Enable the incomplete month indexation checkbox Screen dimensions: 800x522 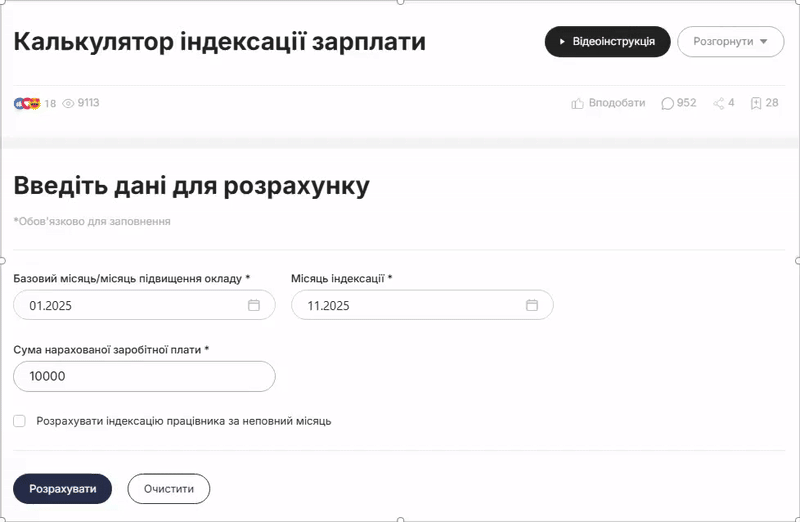pos(19,421)
